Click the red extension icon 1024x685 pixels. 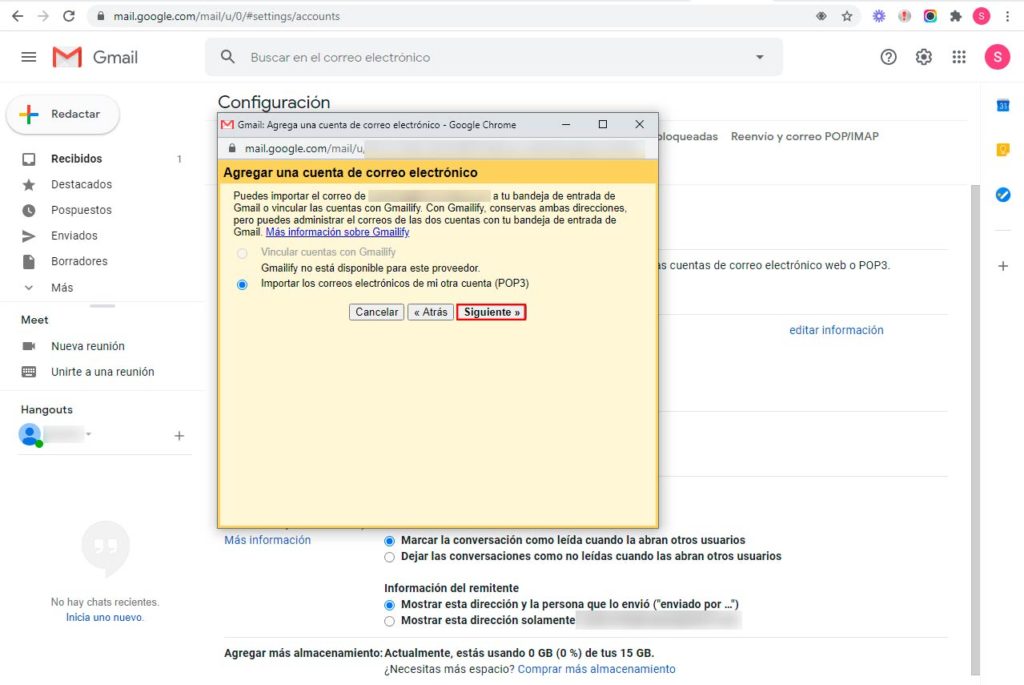(x=904, y=16)
